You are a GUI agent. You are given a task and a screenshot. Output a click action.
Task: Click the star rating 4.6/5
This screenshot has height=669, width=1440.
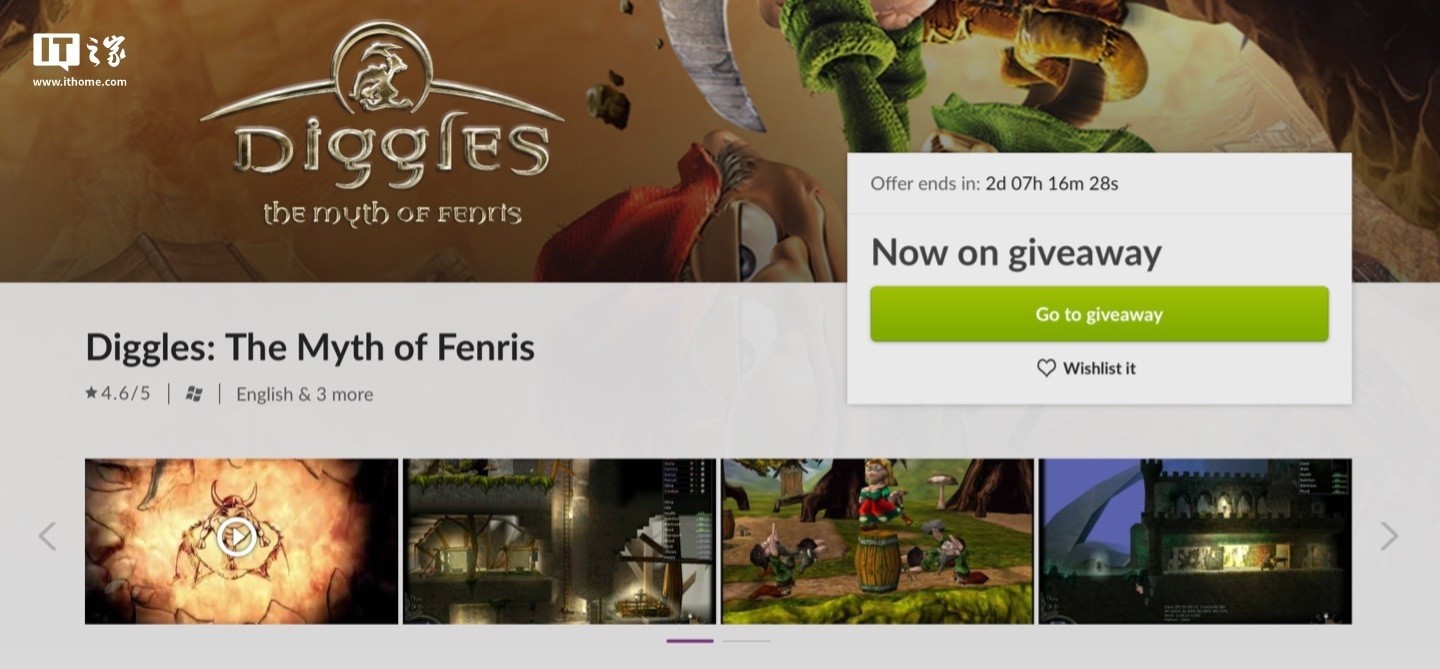click(x=118, y=393)
